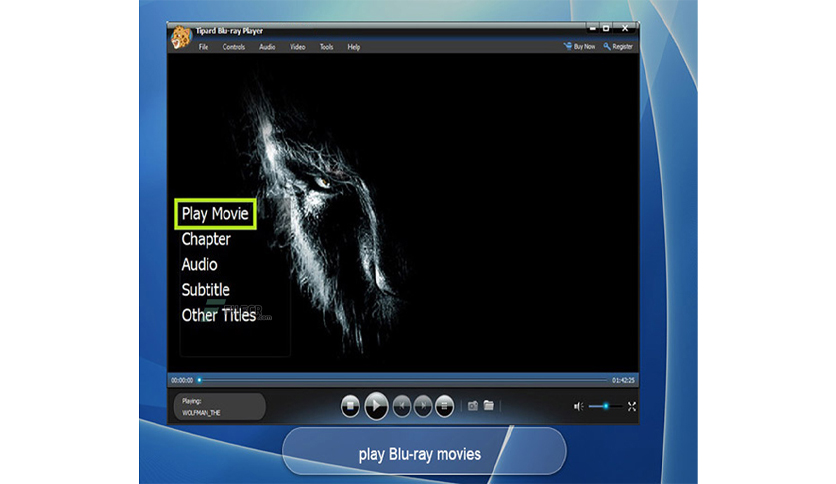Click the playback progress seek bar
The height and width of the screenshot is (484, 836).
pyautogui.click(x=403, y=380)
